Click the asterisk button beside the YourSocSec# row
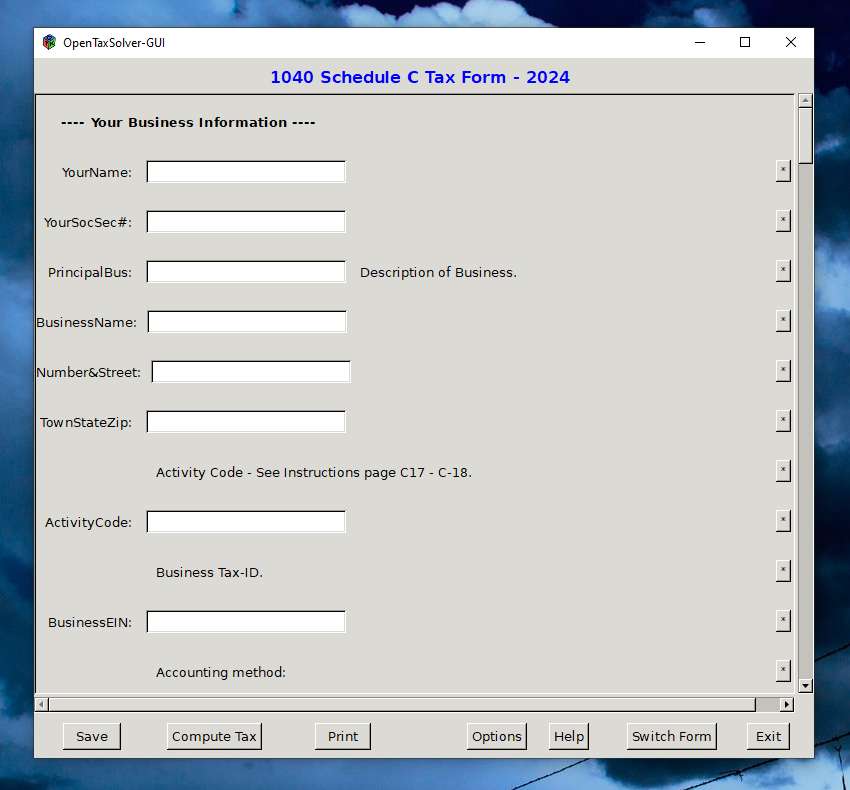The image size is (850, 790). coord(783,221)
